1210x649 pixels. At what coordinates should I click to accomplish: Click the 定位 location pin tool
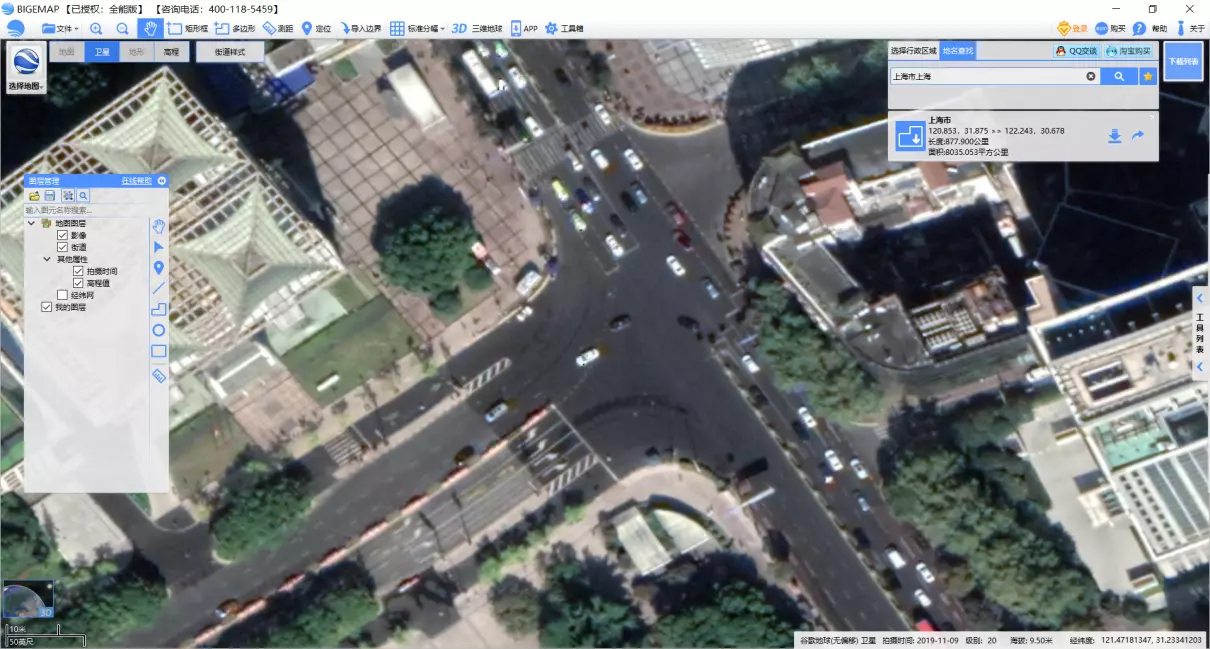(316, 29)
